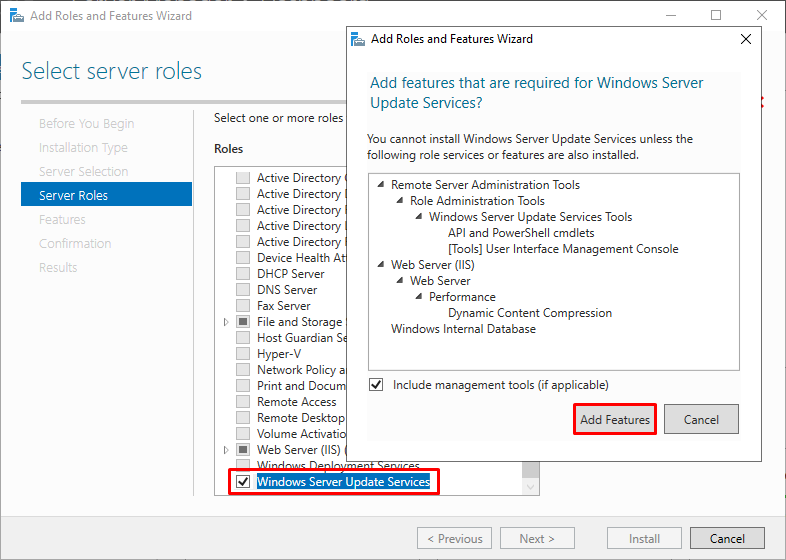Screen dimensions: 786x560
Task: Check the DHCP Server role
Action: pyautogui.click(x=243, y=274)
